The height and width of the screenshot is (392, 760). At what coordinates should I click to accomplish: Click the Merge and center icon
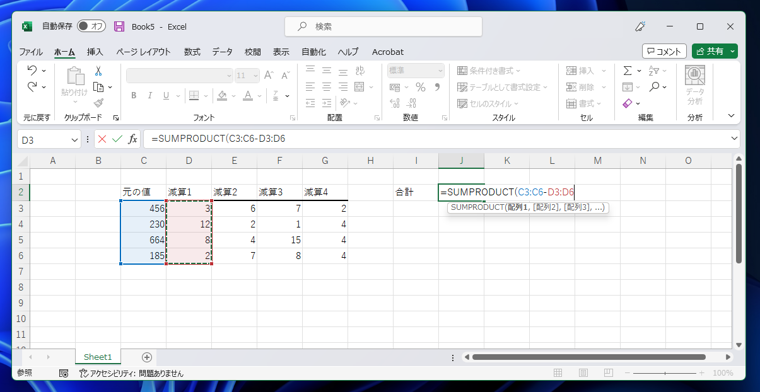click(x=359, y=87)
